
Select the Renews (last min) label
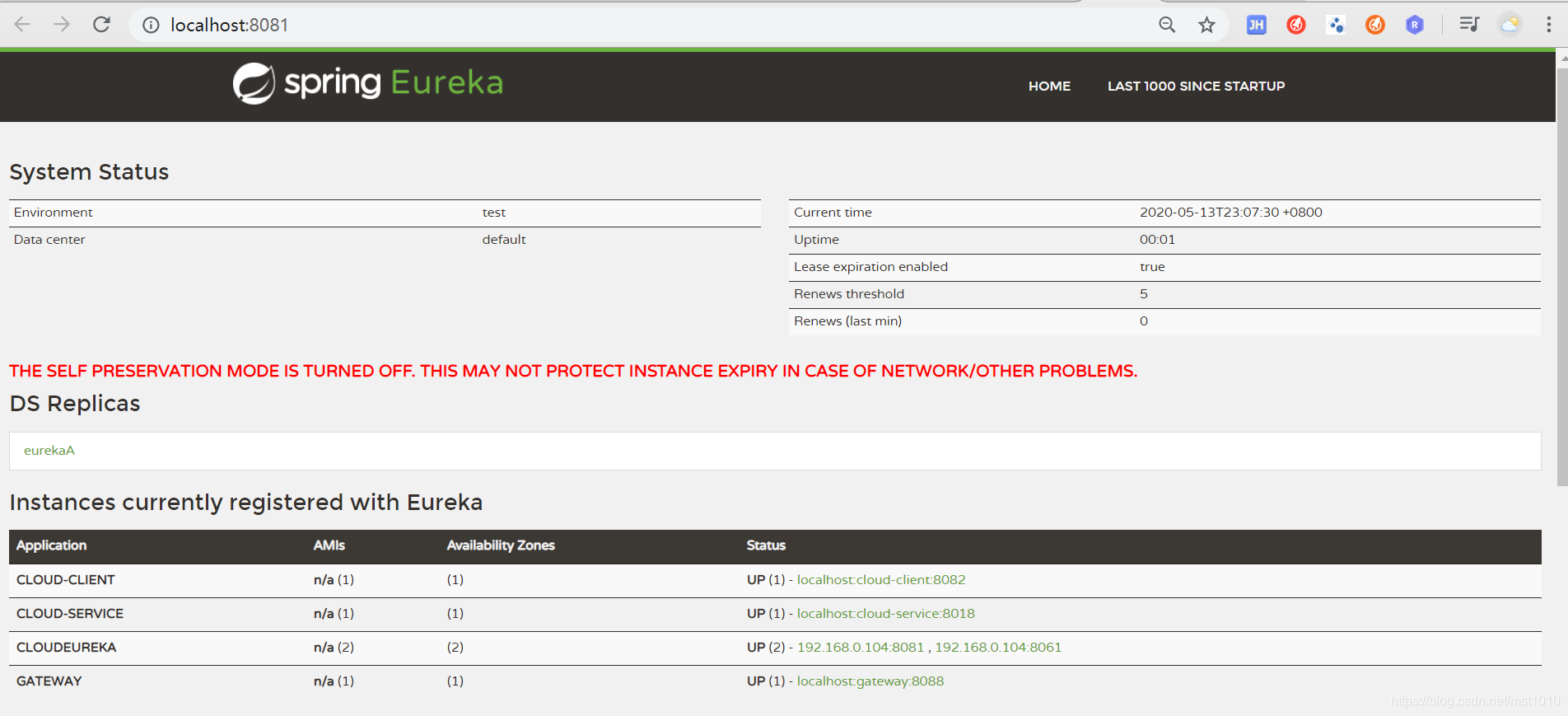(848, 321)
